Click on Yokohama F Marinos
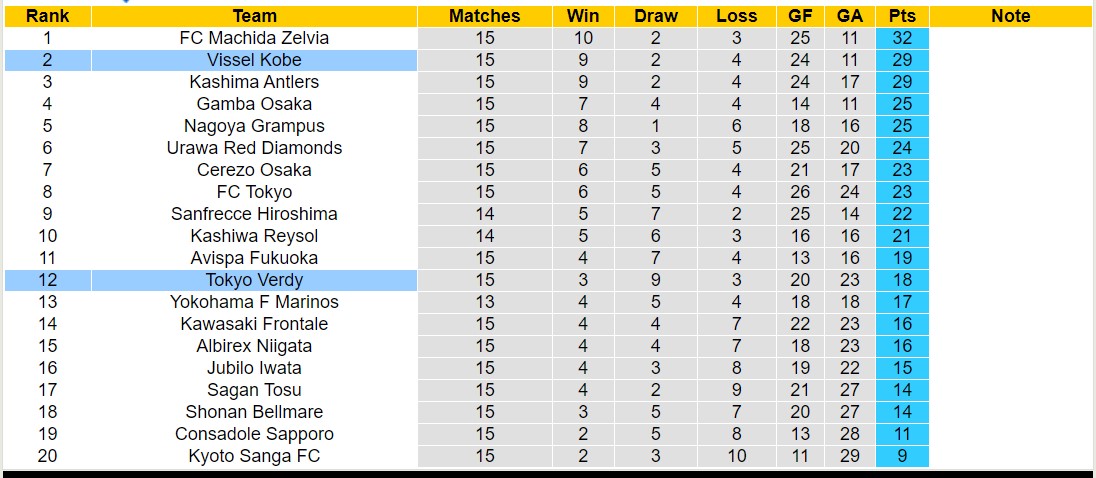This screenshot has width=1096, height=478. coord(254,302)
